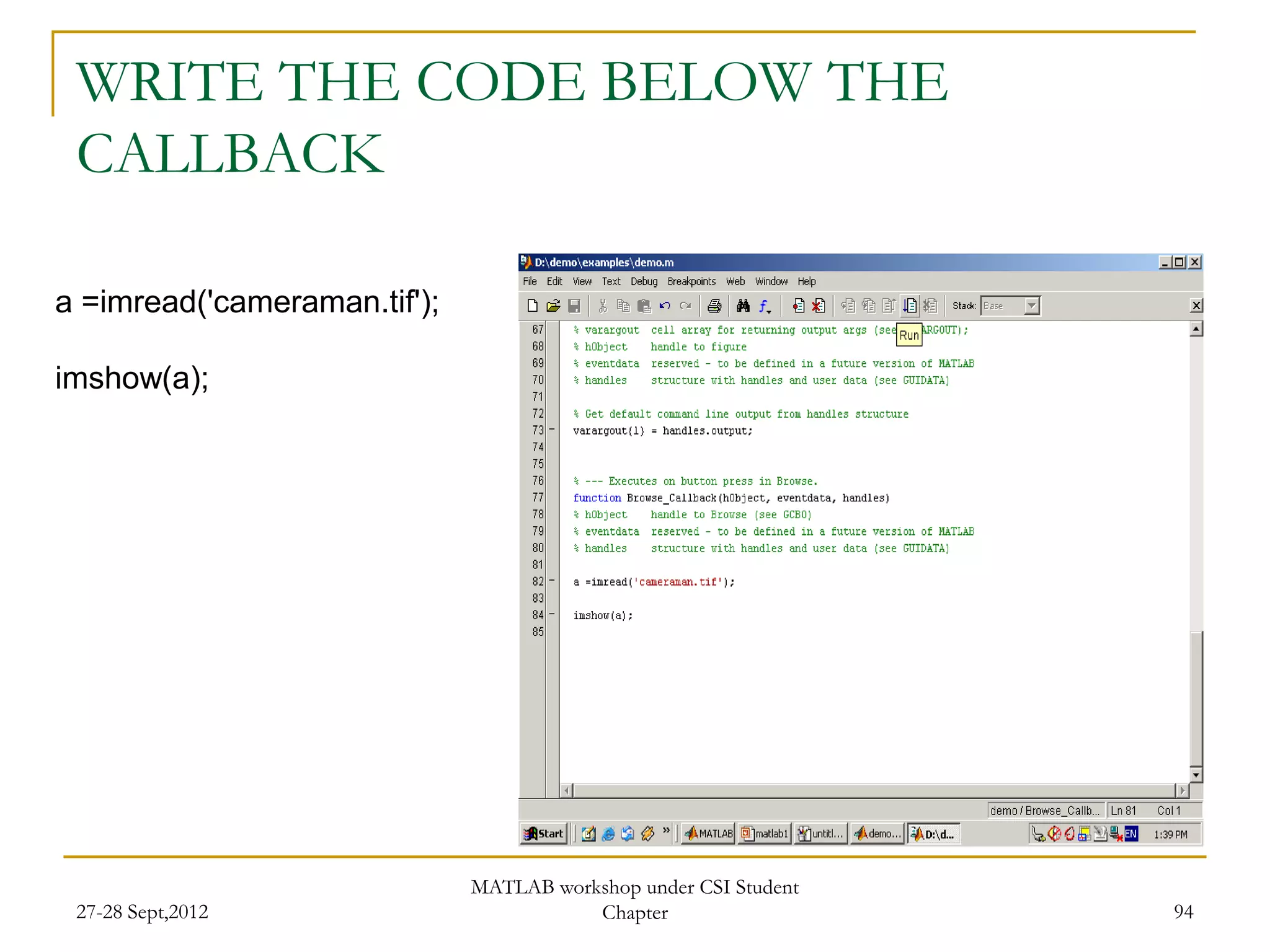Switch to MATLAB taskbar button
Viewport: 1270px width, 952px height.
click(x=709, y=834)
